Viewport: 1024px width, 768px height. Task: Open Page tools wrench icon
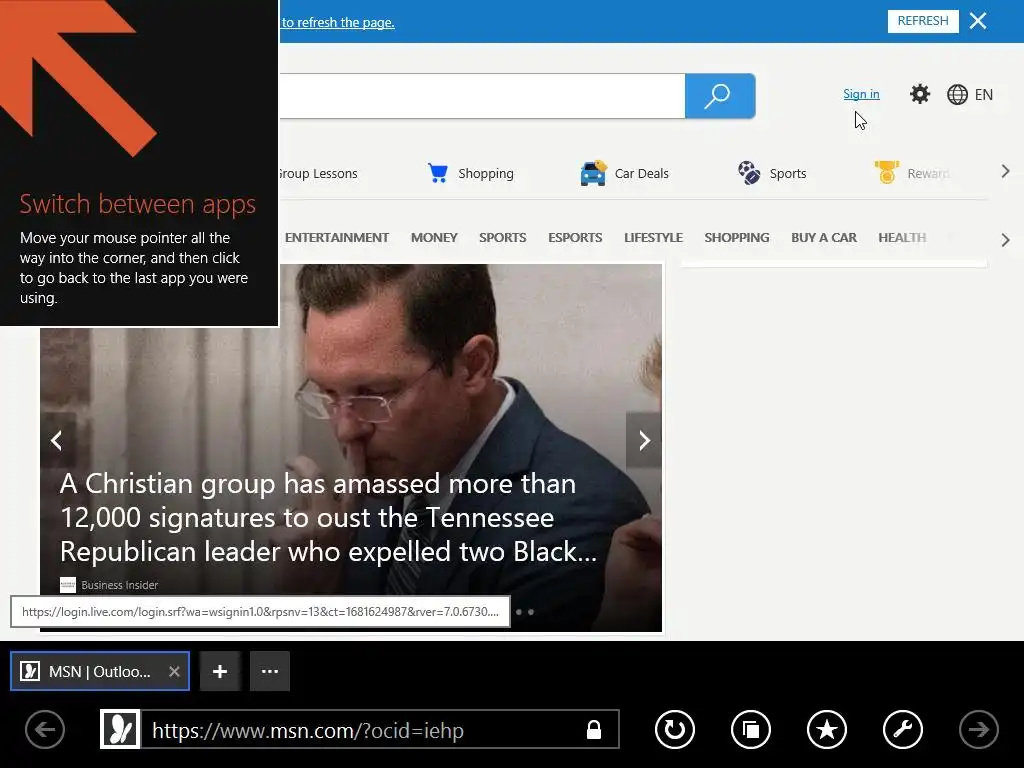(903, 729)
